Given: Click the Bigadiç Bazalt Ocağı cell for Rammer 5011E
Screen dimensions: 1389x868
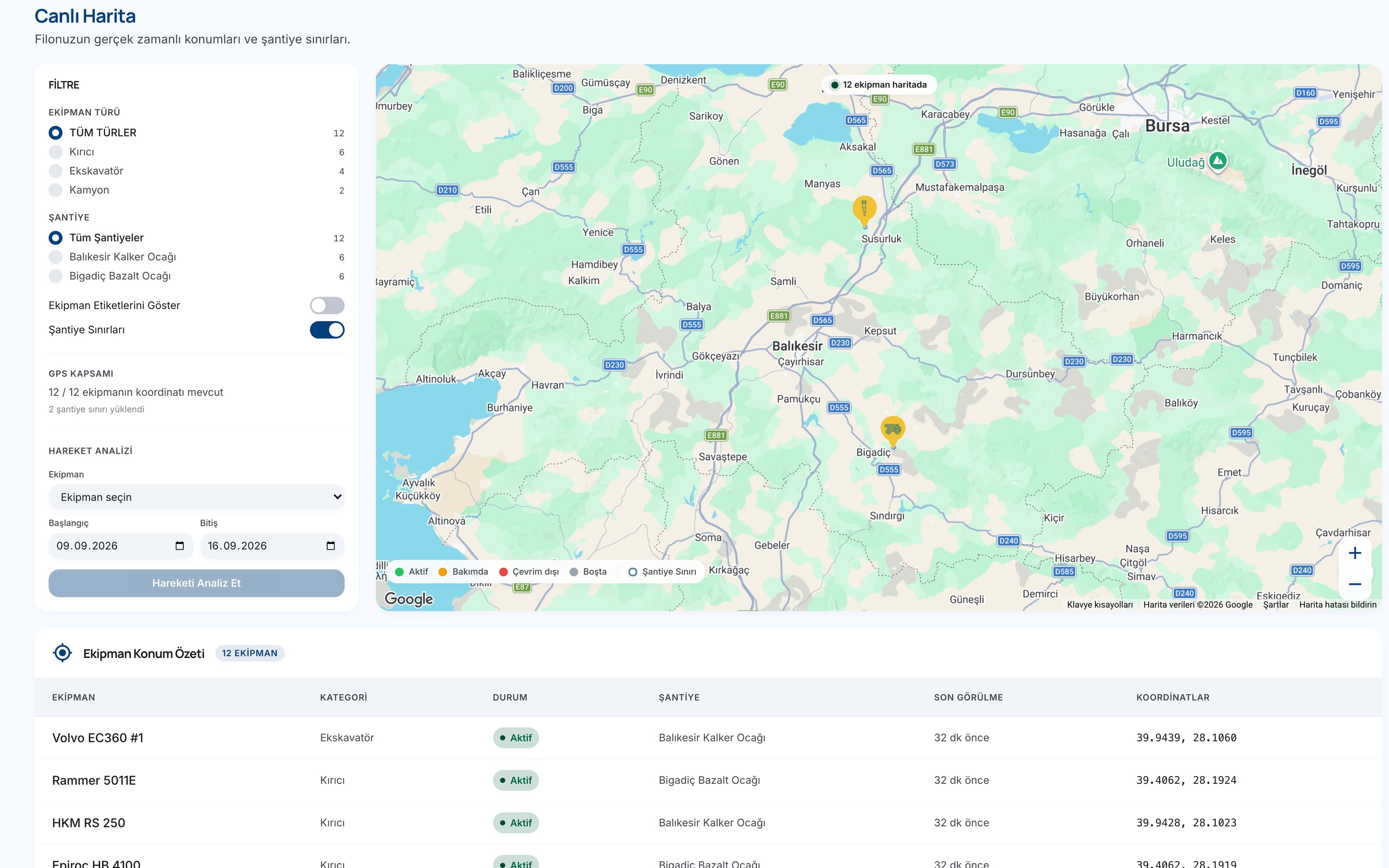Looking at the screenshot, I should click(710, 780).
